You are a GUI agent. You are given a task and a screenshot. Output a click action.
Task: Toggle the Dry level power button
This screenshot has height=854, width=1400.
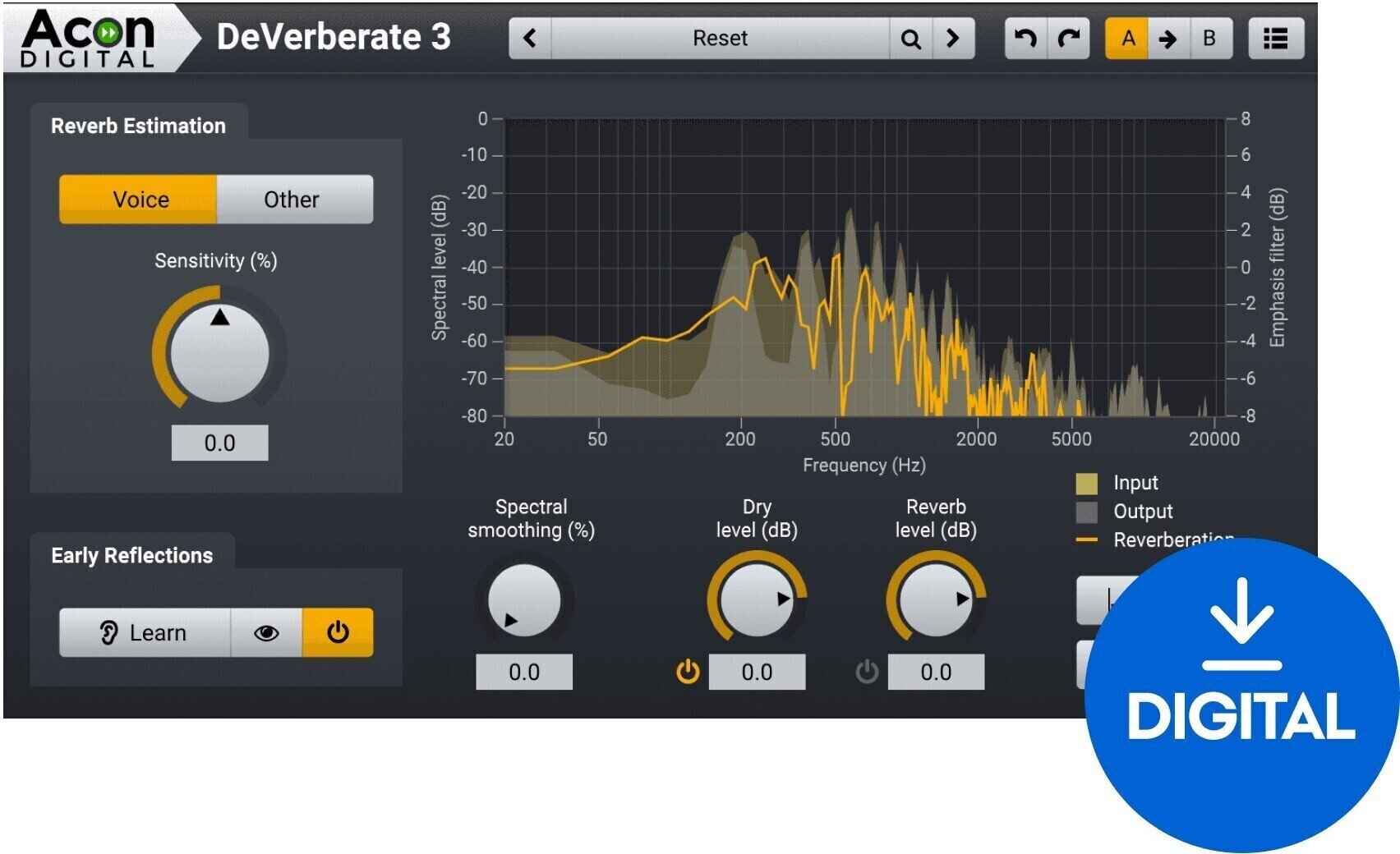688,672
